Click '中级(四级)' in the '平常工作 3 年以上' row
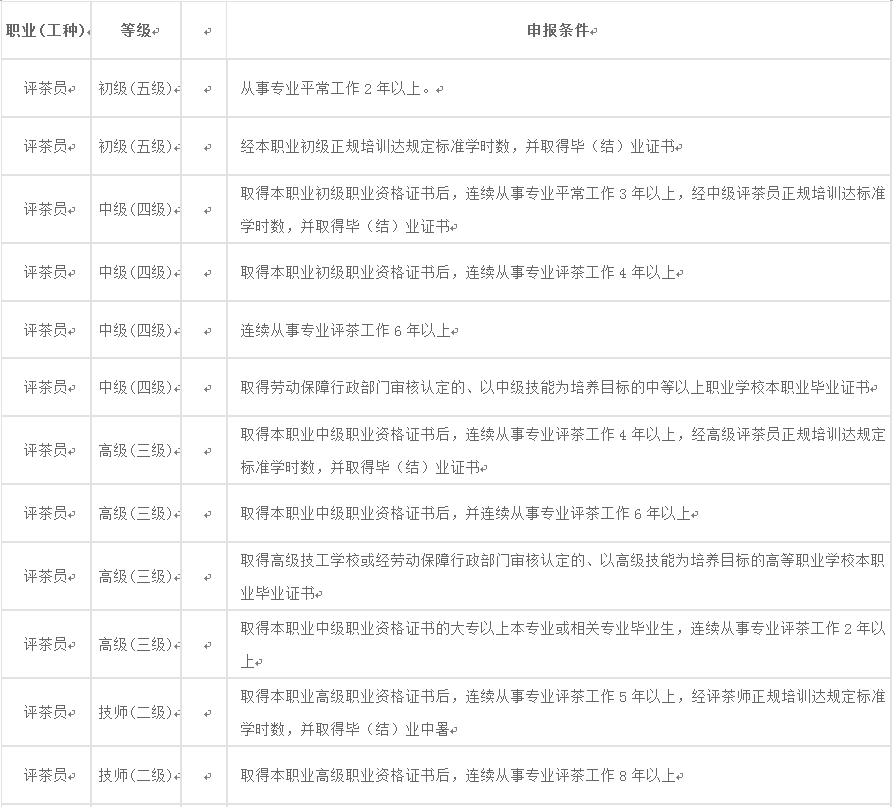 point(136,210)
